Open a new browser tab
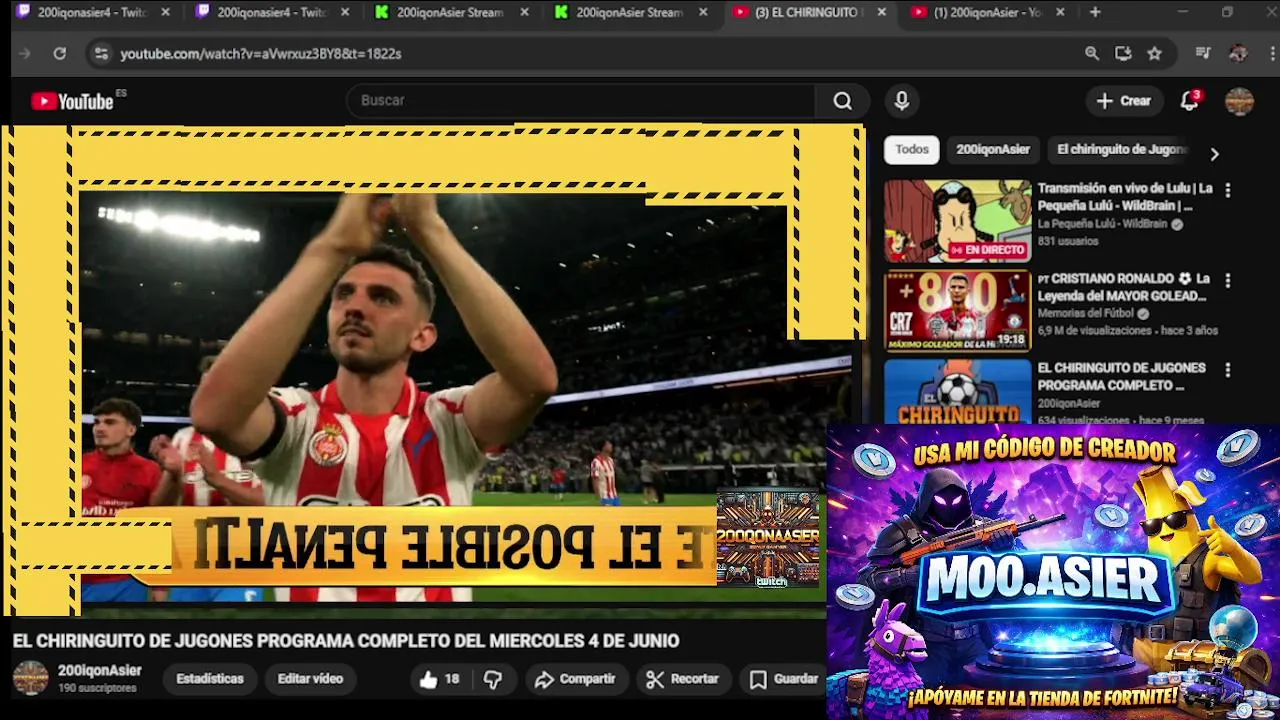The height and width of the screenshot is (720, 1280). click(1095, 12)
